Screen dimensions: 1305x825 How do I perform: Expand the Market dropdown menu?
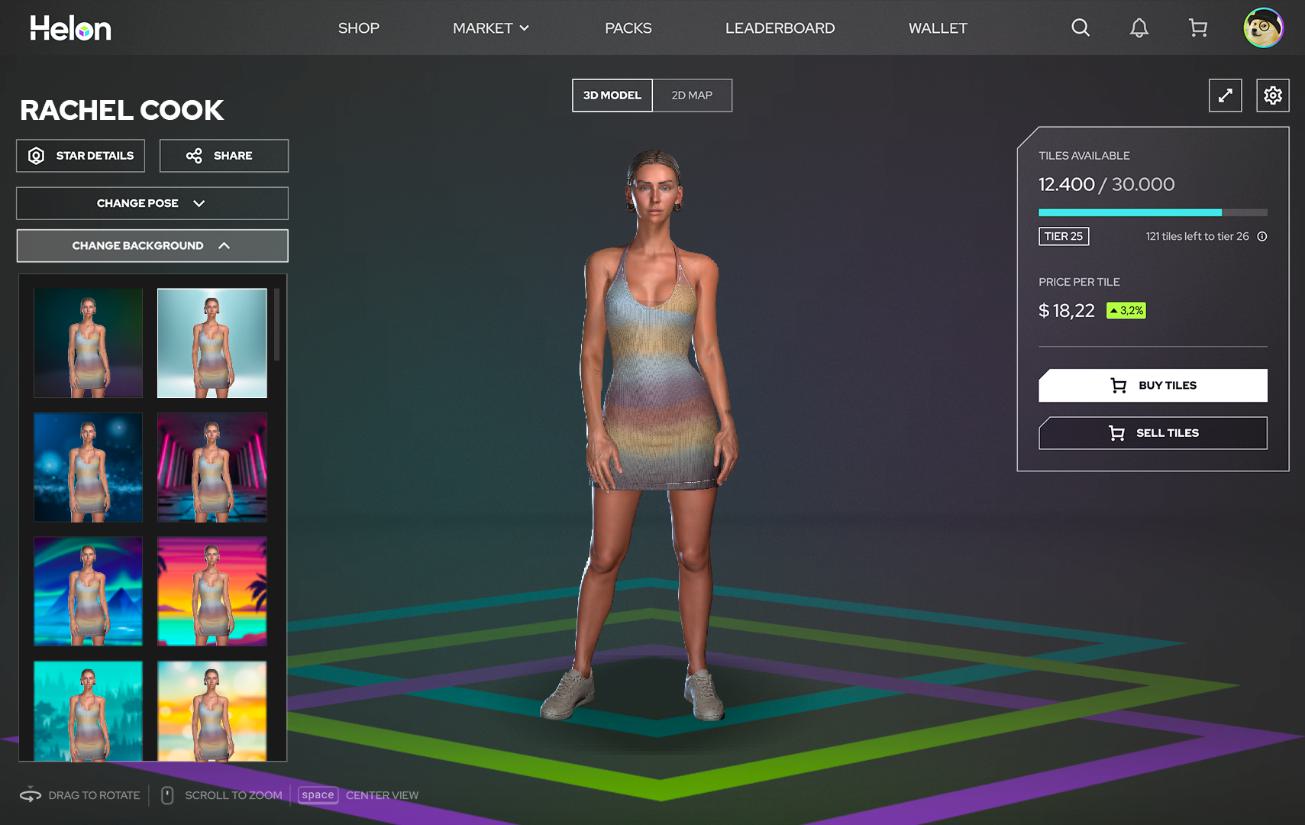tap(490, 28)
